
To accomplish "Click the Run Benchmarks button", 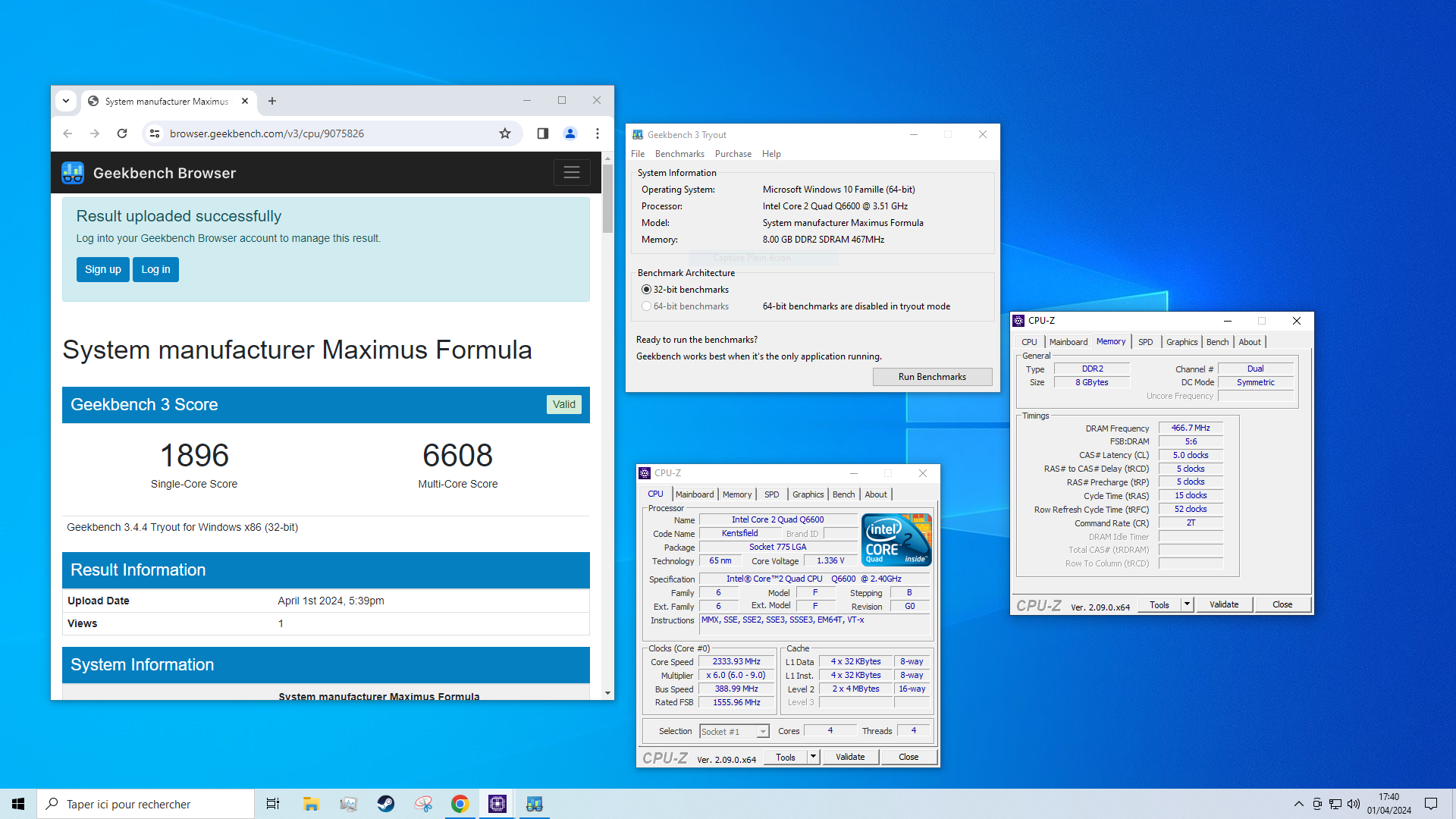I will [932, 377].
